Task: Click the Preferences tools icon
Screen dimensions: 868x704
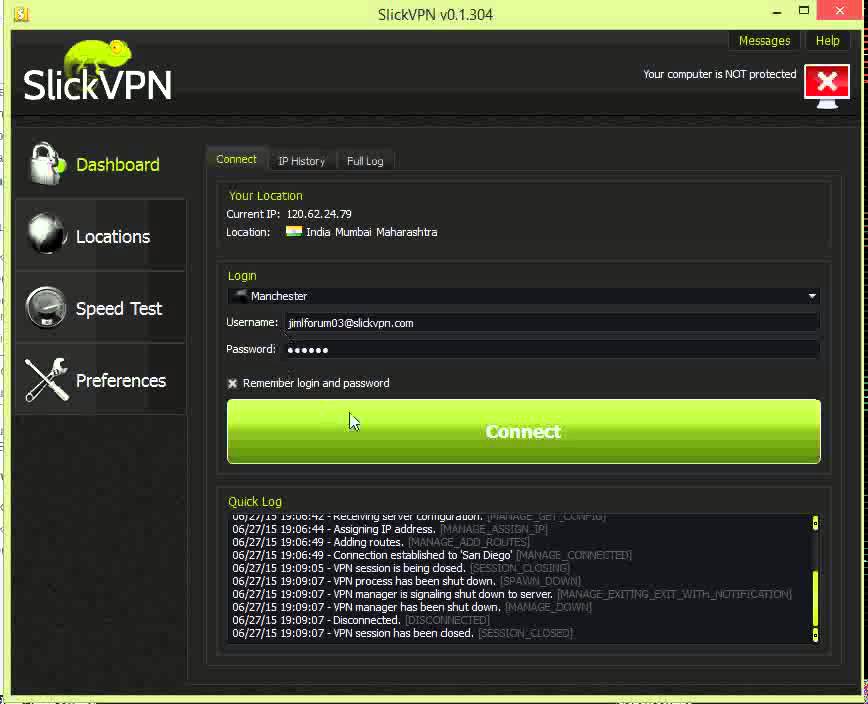Action: 47,379
